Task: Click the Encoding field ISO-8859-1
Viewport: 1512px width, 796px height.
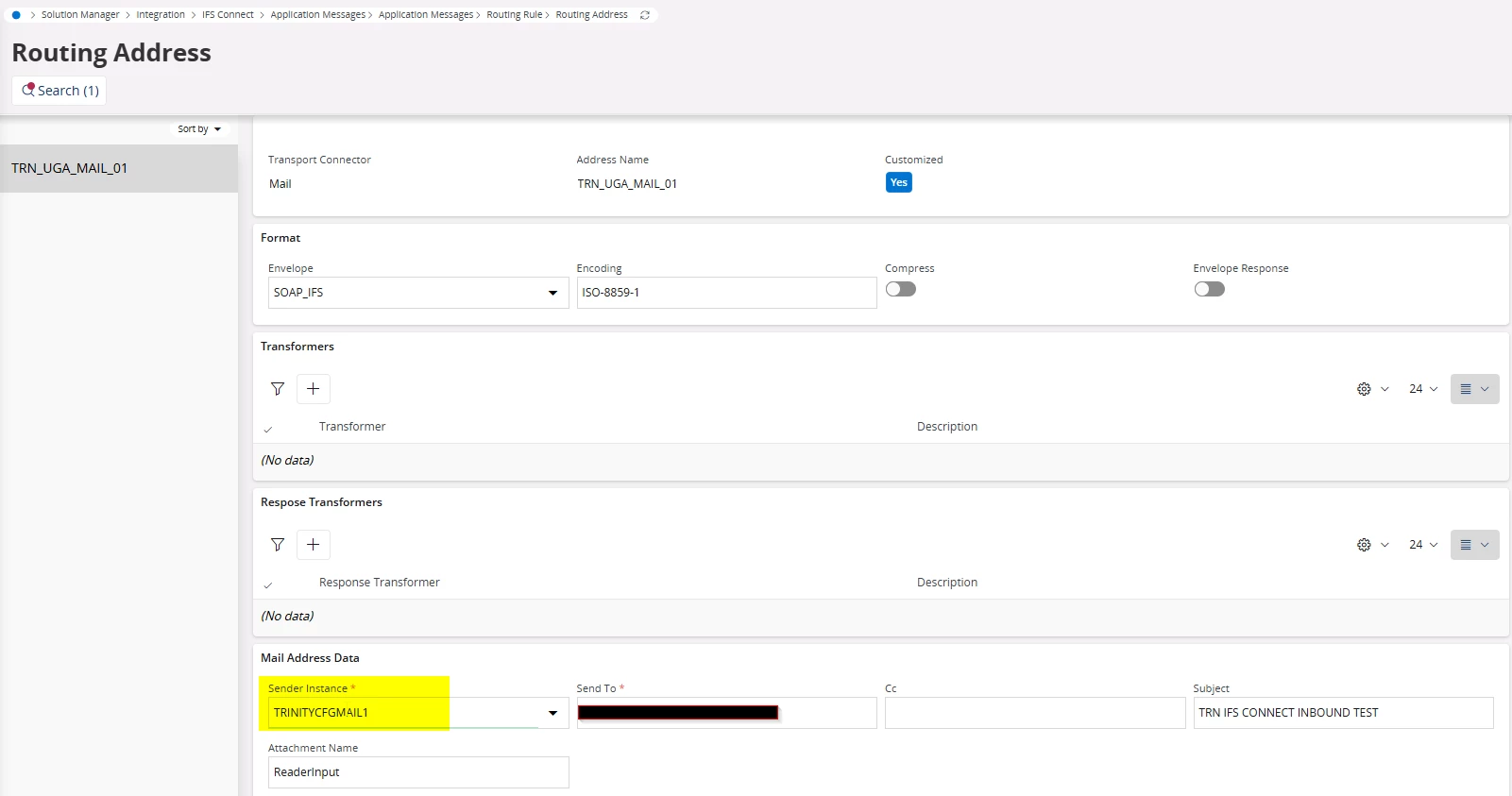Action: tap(726, 293)
